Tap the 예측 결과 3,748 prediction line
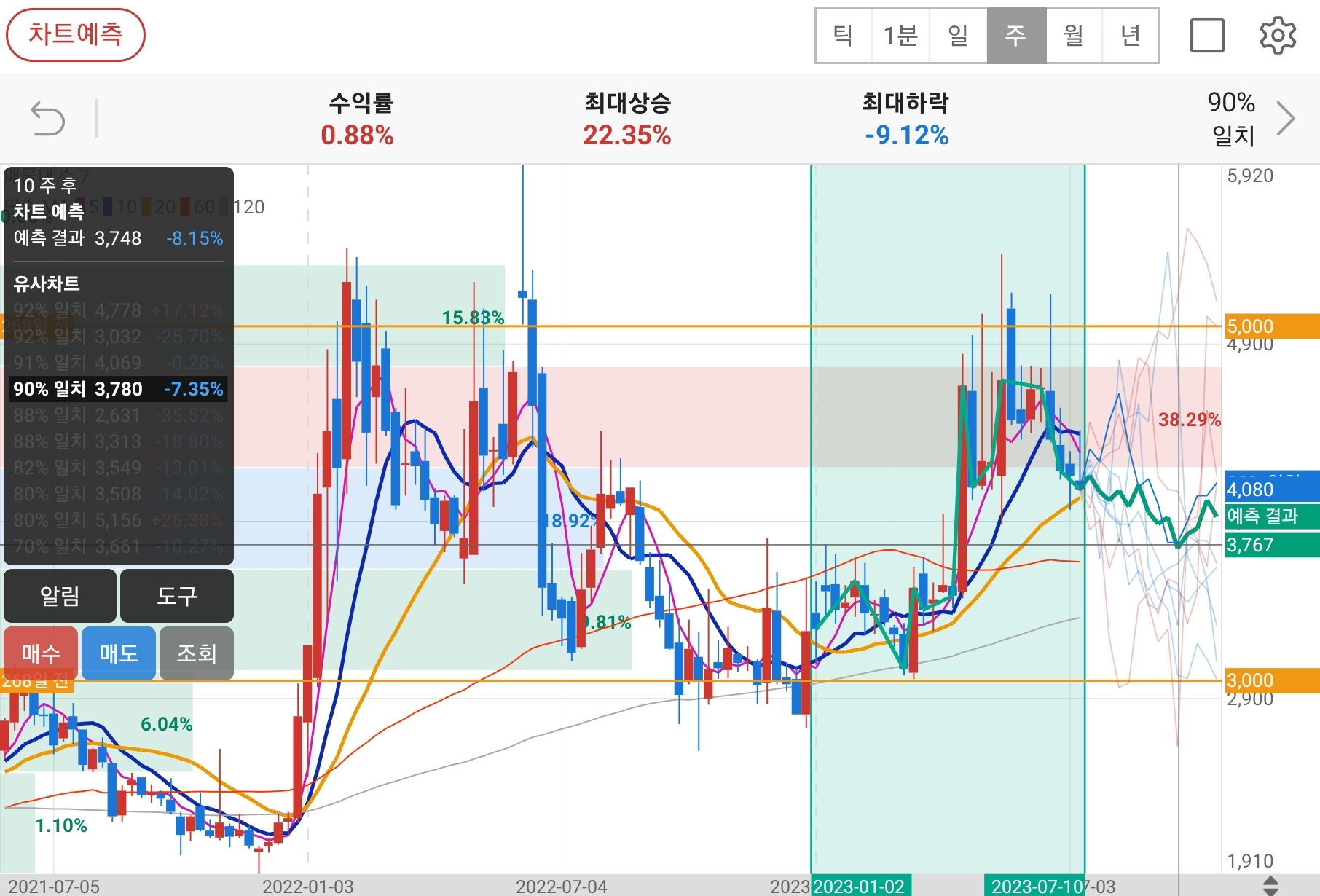The width and height of the screenshot is (1320, 896). pos(119,238)
